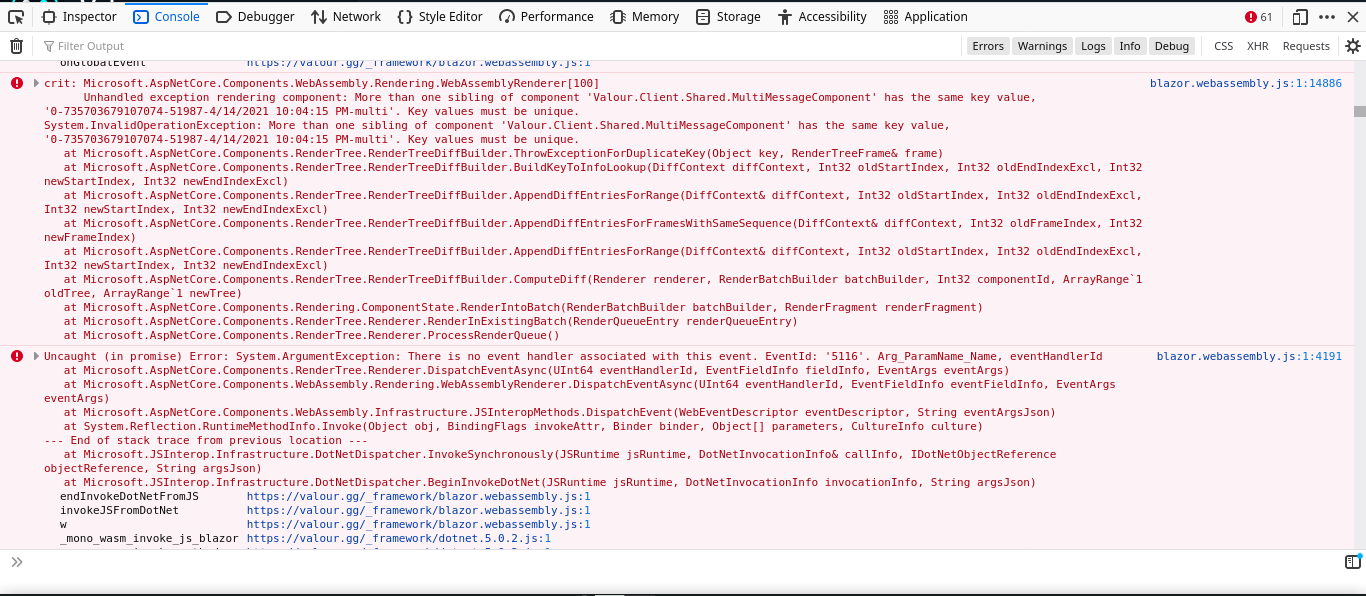Viewport: 1366px width, 596px height.
Task: Open console settings gear
Action: (1353, 45)
